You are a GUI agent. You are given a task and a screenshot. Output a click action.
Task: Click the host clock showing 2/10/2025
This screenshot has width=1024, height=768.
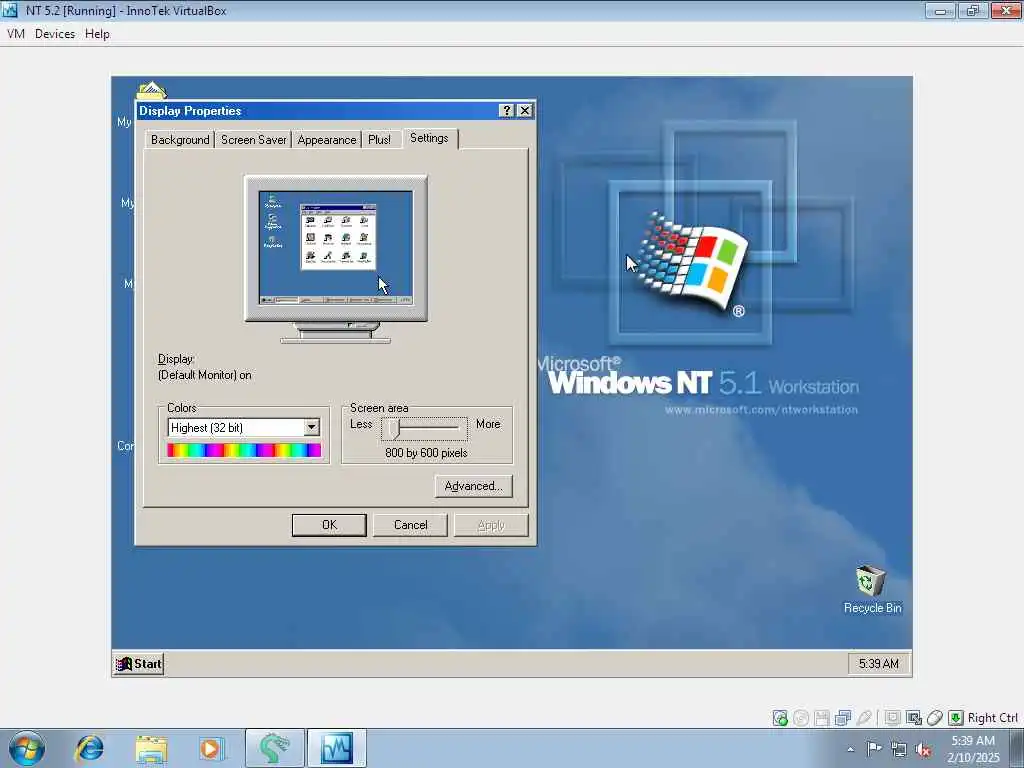(973, 749)
